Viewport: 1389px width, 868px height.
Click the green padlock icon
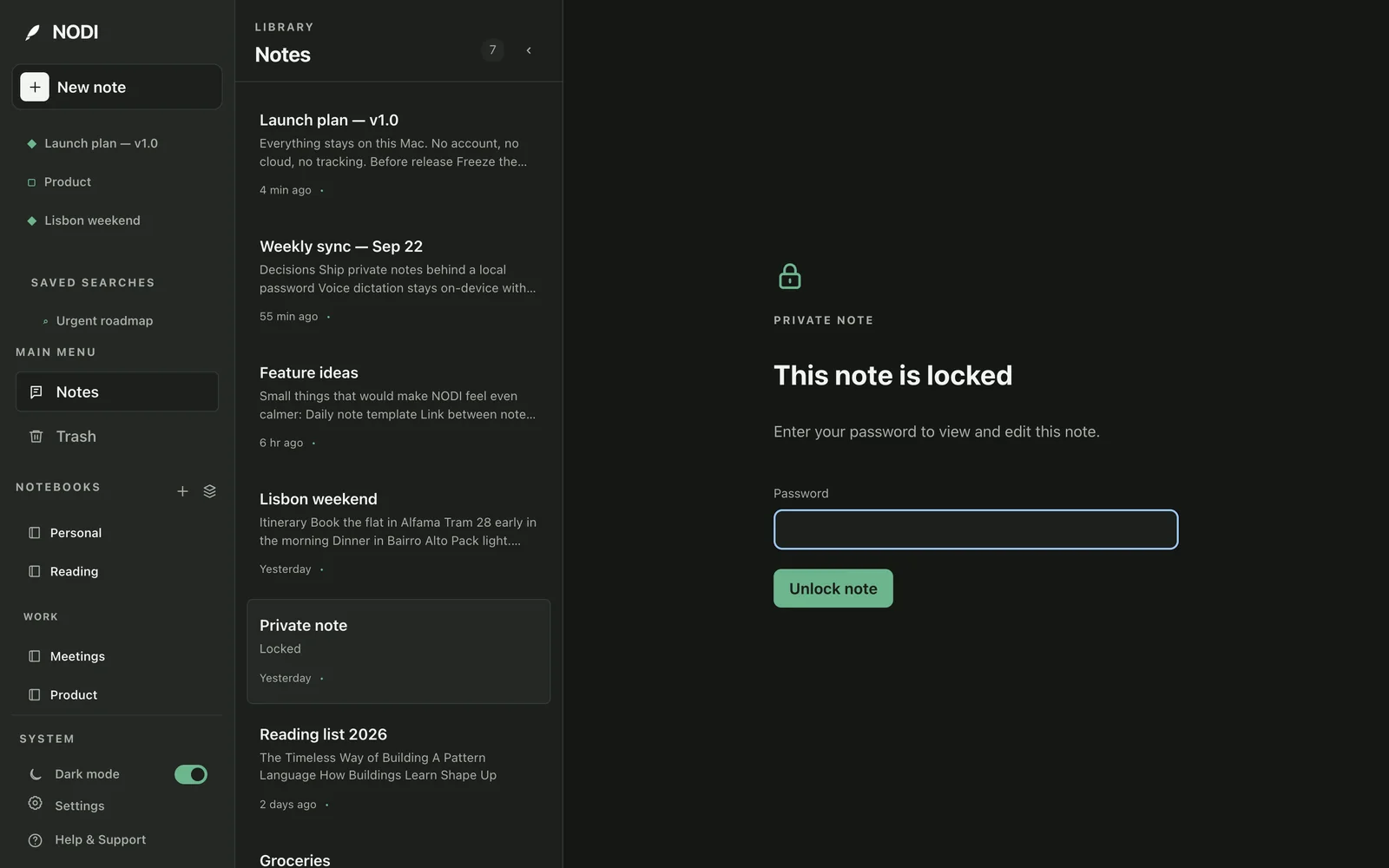[790, 276]
